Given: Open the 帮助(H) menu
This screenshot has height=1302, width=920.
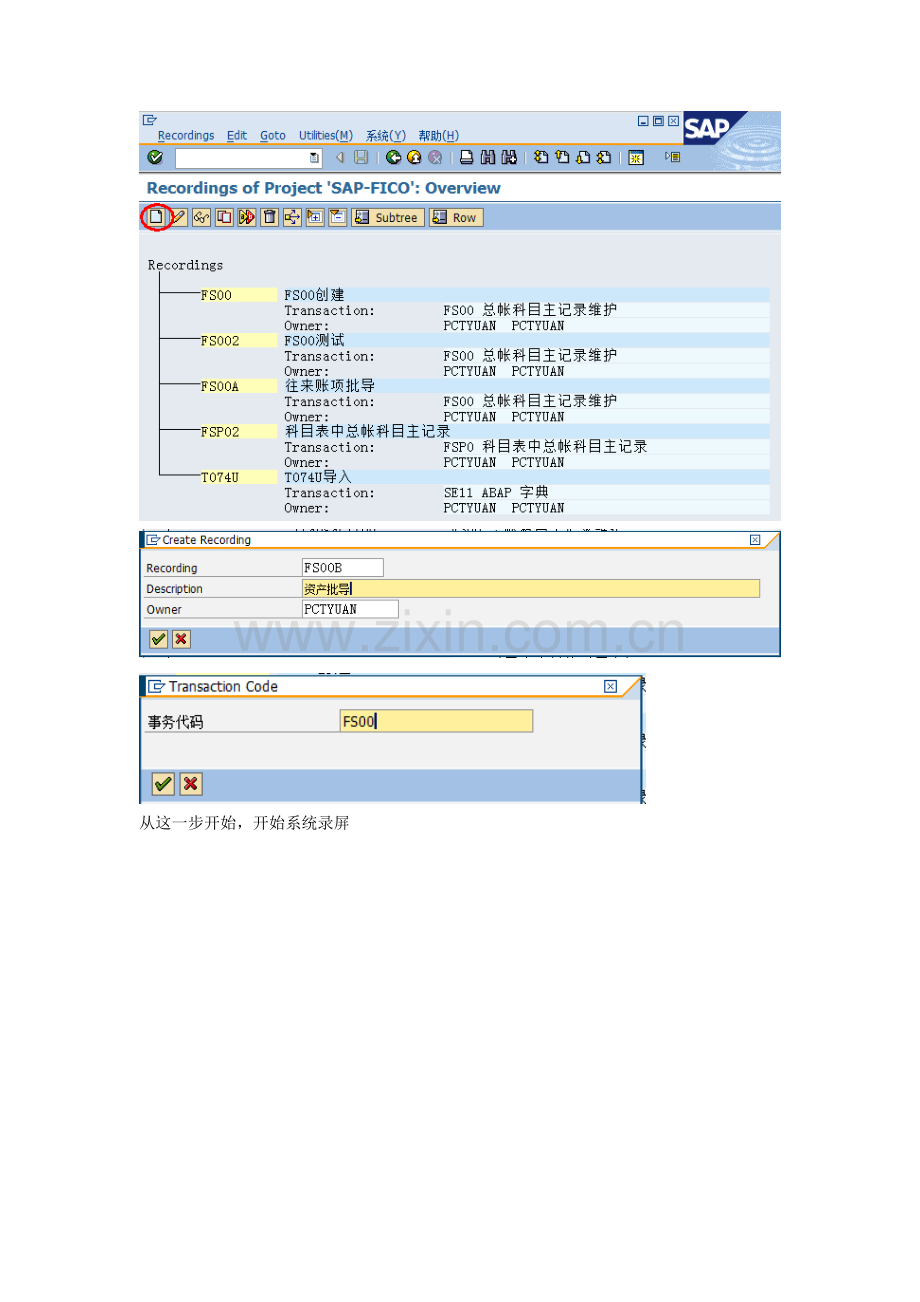Looking at the screenshot, I should 438,136.
